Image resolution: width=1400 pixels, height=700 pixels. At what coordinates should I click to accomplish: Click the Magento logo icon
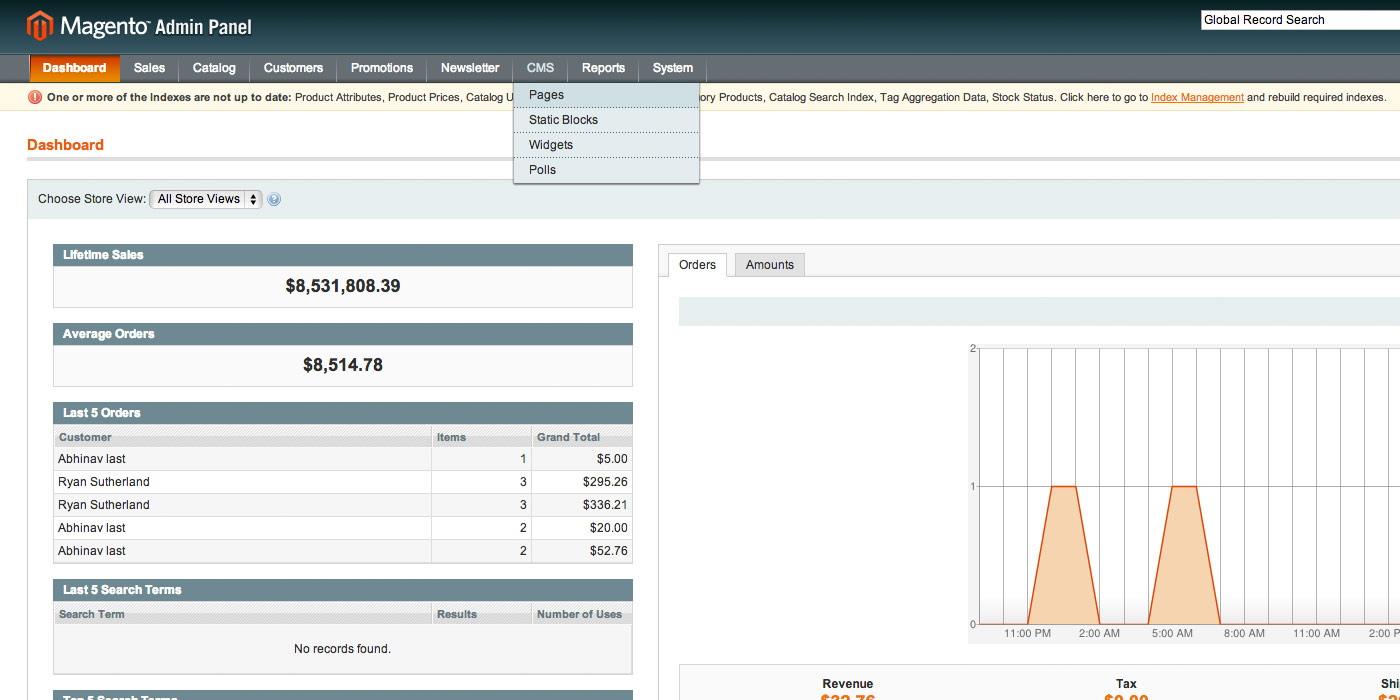40,25
